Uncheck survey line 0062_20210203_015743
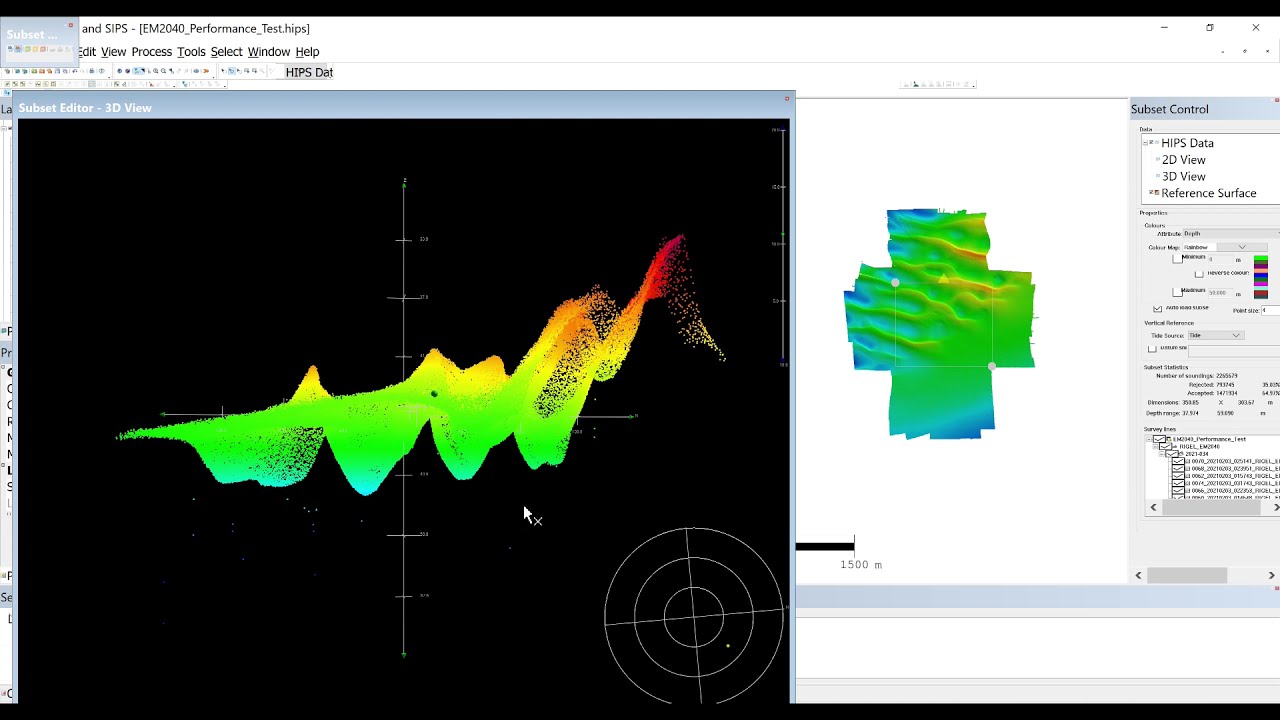The width and height of the screenshot is (1280, 720). coord(1178,476)
